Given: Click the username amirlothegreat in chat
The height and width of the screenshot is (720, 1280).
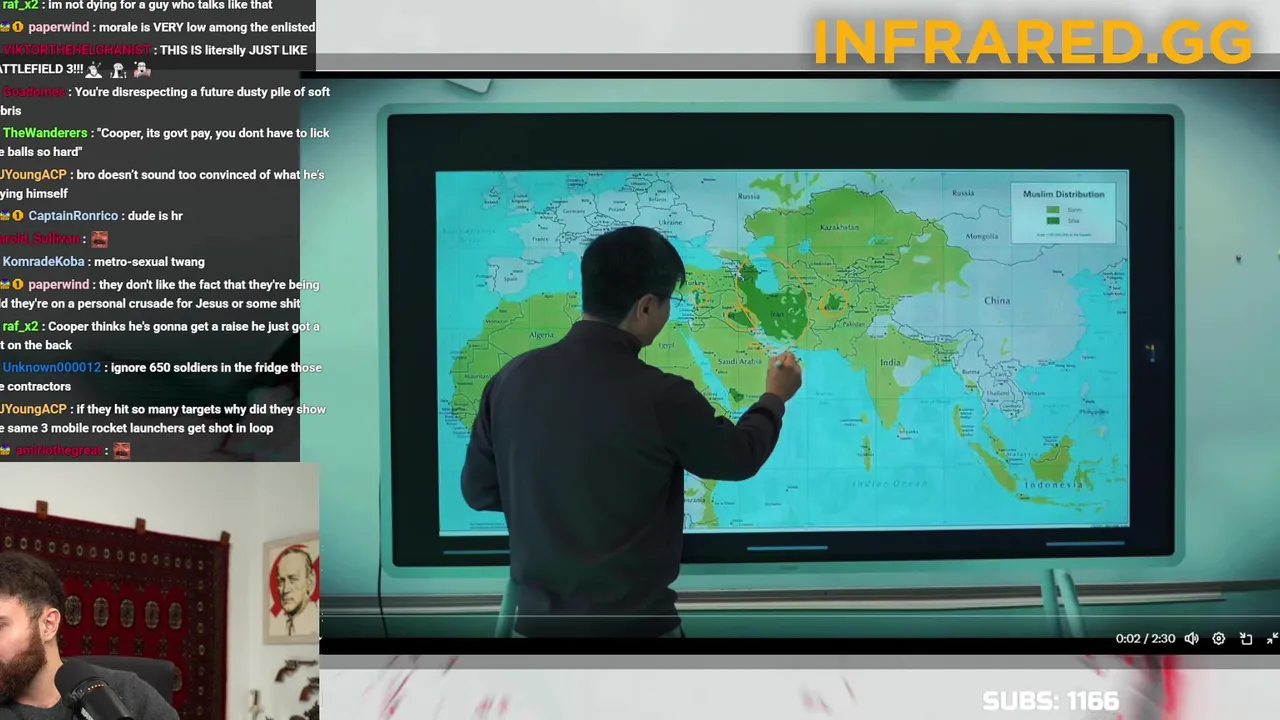Looking at the screenshot, I should pyautogui.click(x=58, y=451).
